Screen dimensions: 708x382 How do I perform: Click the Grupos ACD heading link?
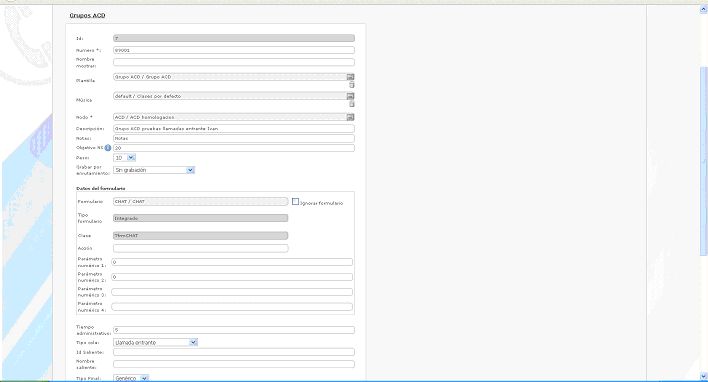(87, 15)
